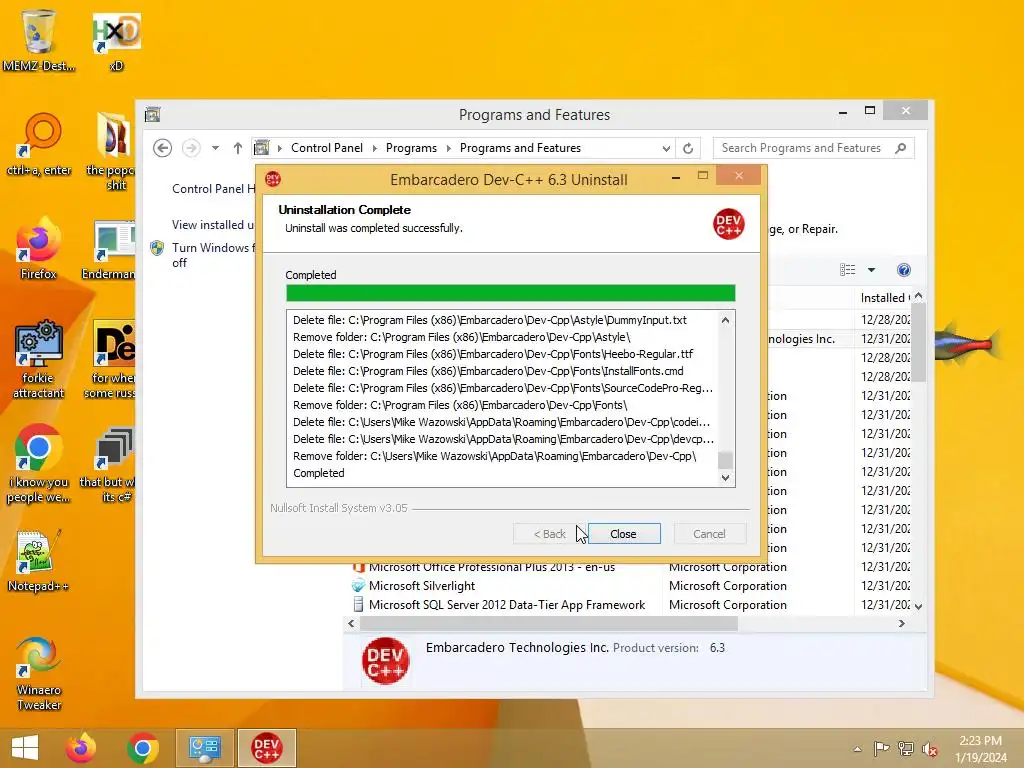Switch to Control Panel taskbar item
Viewport: 1024px width, 768px height.
tap(204, 748)
